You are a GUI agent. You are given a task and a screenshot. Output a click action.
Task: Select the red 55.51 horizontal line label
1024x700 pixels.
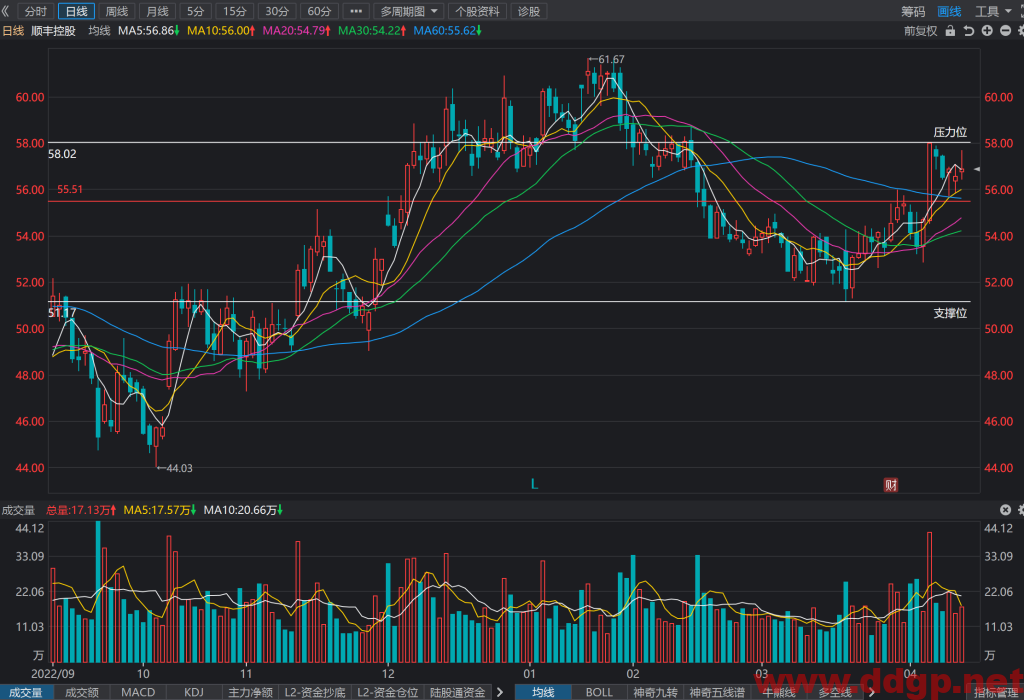pos(70,189)
